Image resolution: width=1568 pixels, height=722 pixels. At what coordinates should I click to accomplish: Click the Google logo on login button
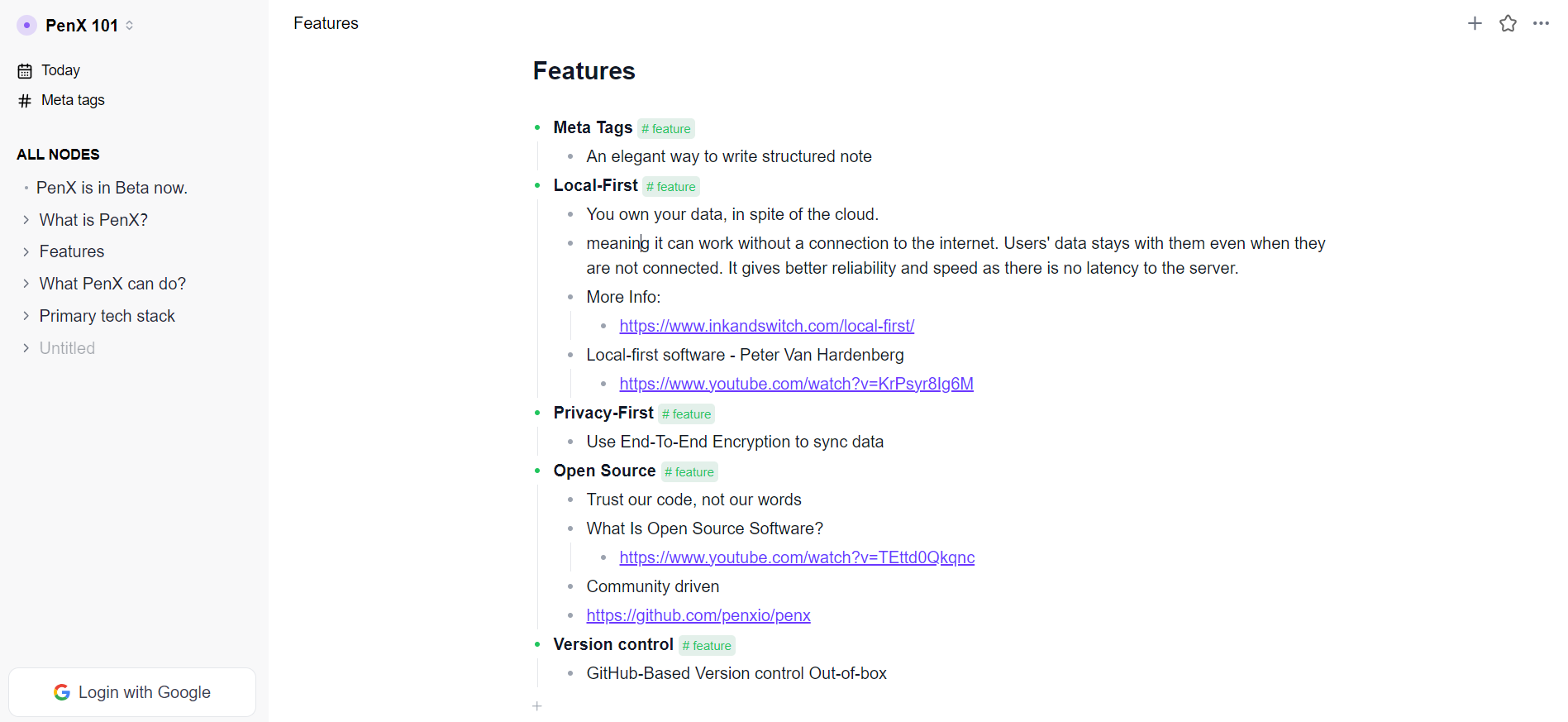point(62,692)
